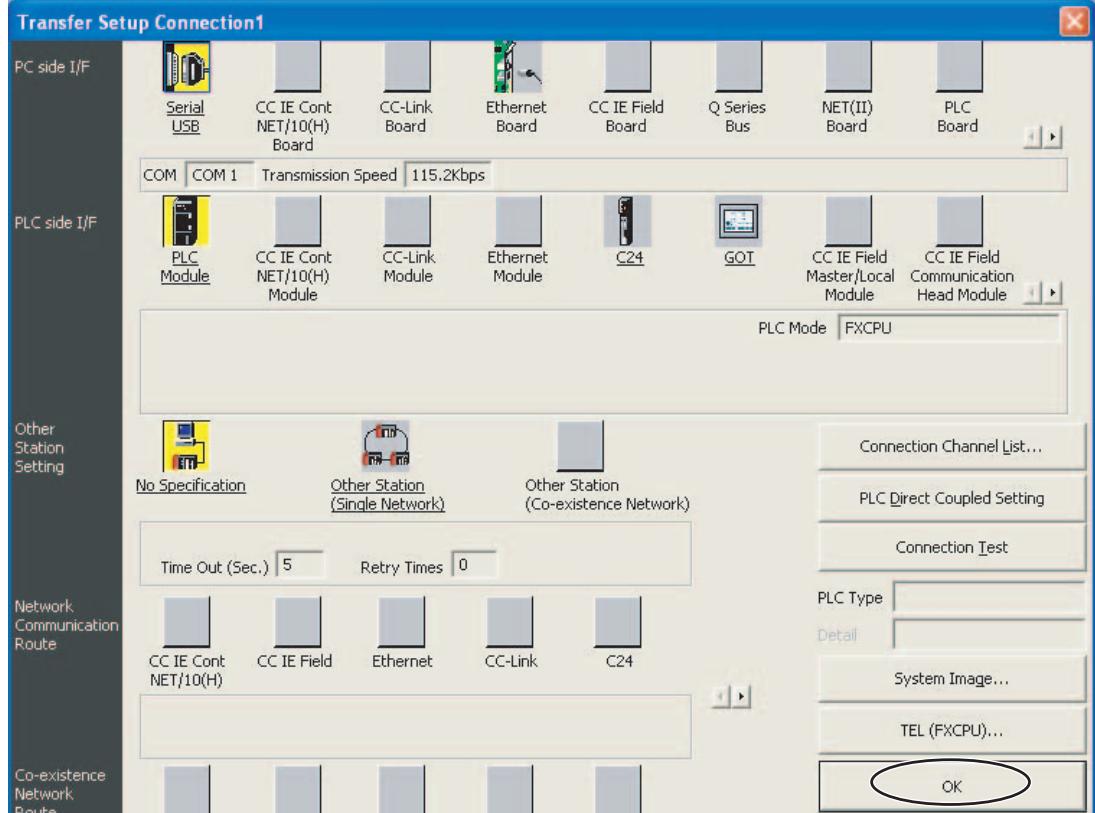The height and width of the screenshot is (813, 1095).
Task: Open the TEL (FXCPU) settings
Action: tap(951, 731)
